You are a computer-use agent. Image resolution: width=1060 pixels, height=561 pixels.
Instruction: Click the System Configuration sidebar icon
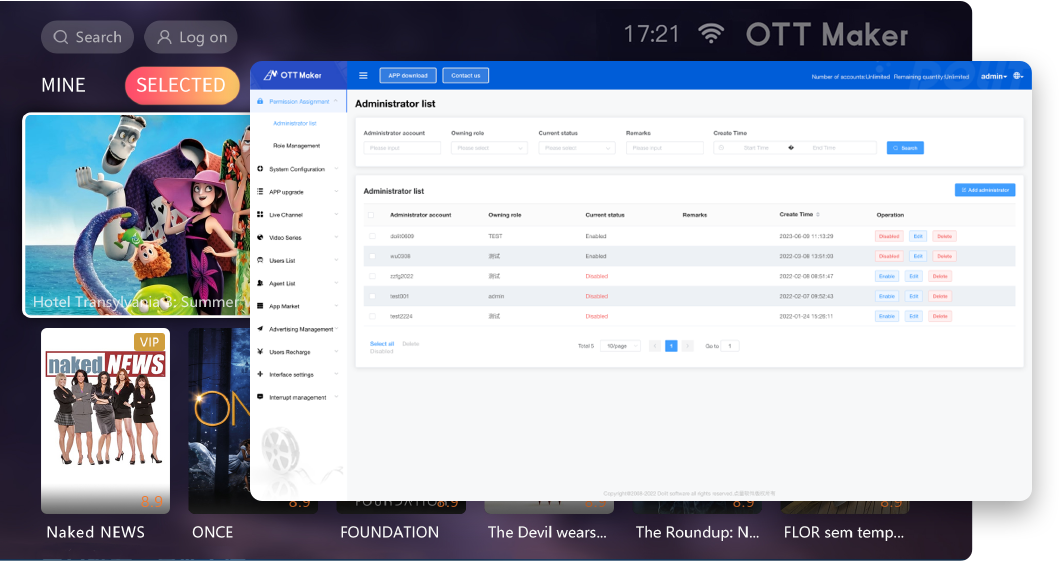tap(260, 169)
